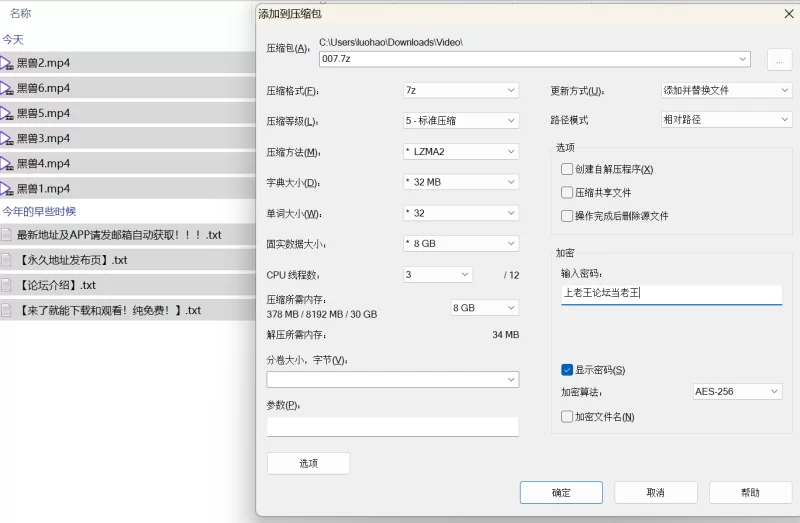Screen dimensions: 800x523
Task: Open the archive name 007.7z dropdown
Action: pos(742,59)
